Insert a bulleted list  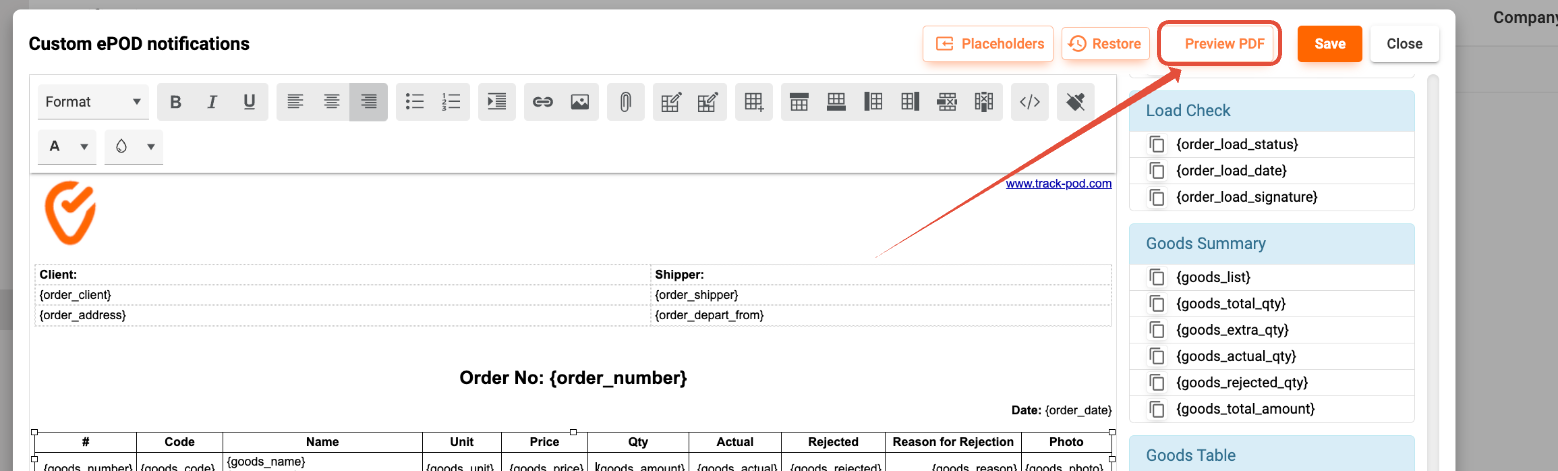415,102
